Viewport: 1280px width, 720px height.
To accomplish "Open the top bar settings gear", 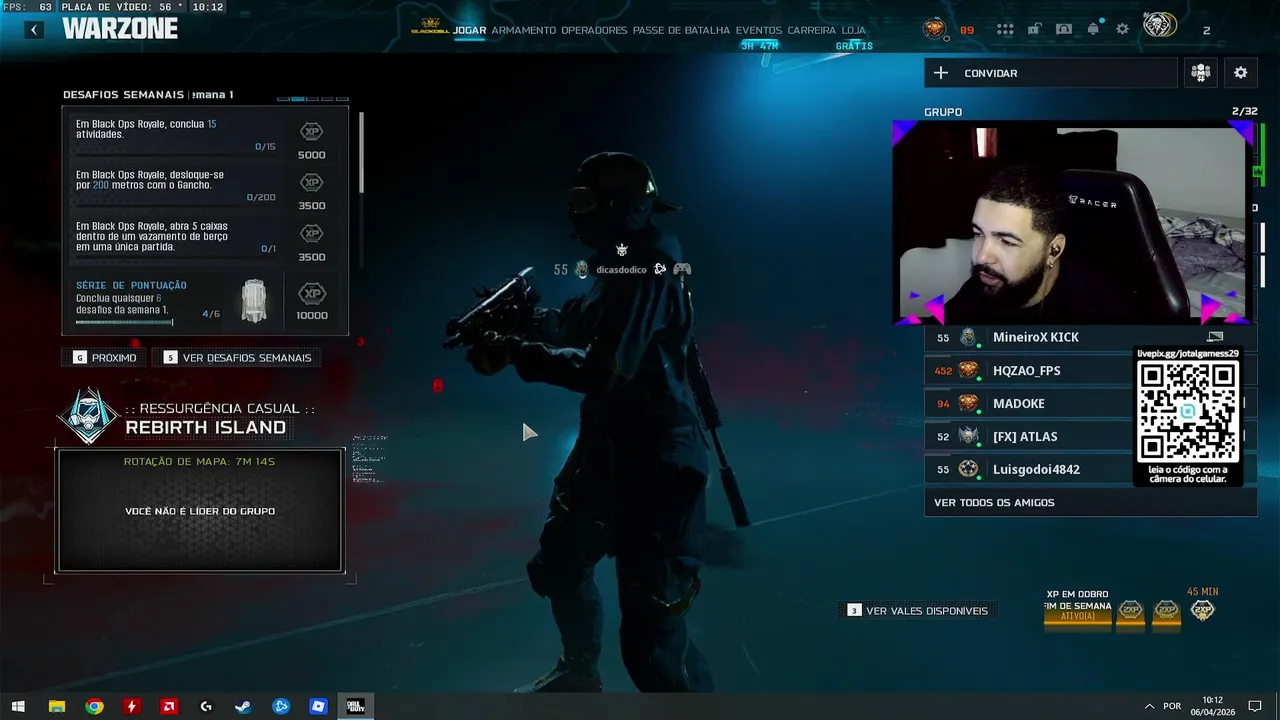I will tap(1122, 29).
